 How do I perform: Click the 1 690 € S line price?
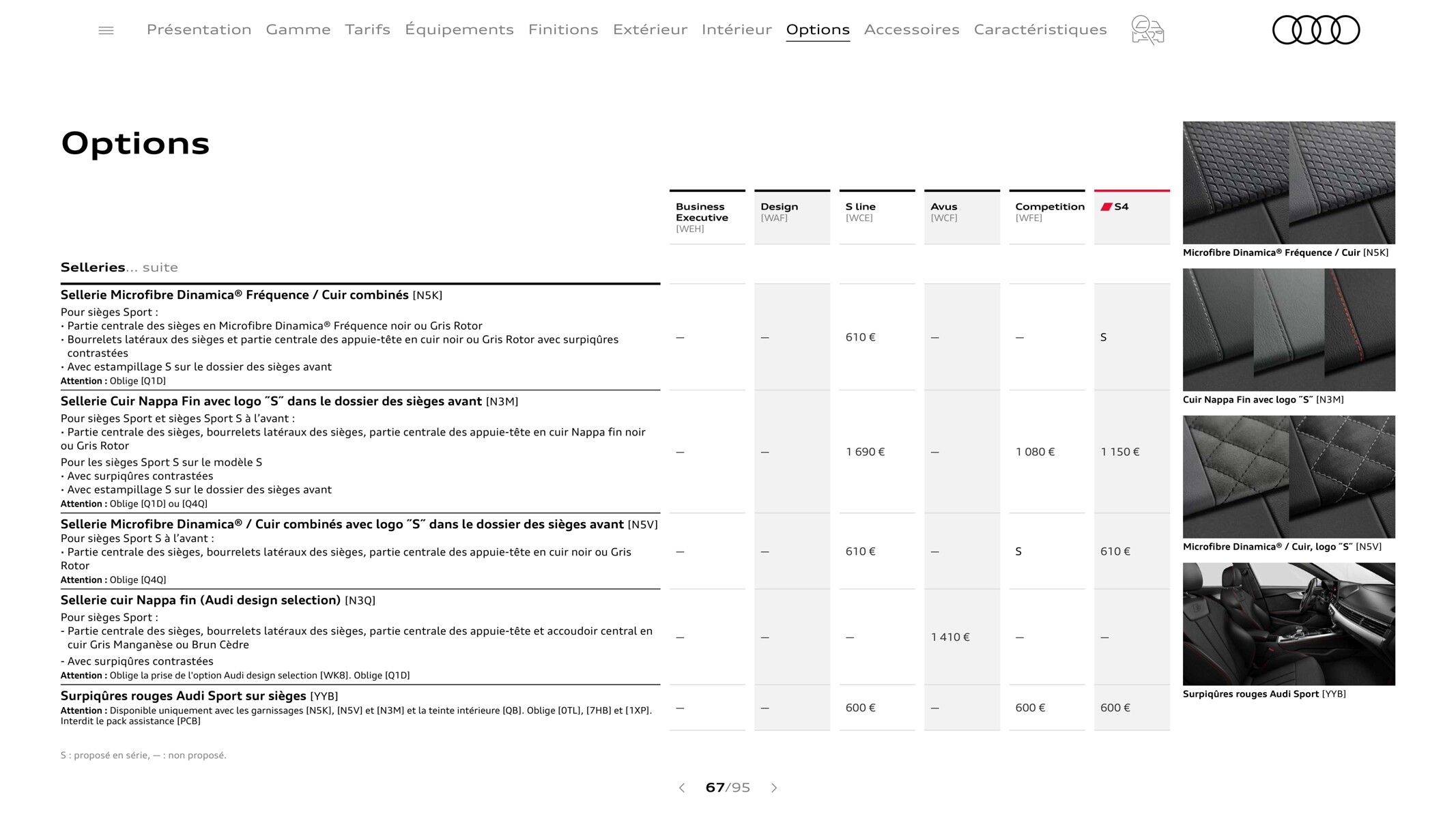click(x=865, y=452)
